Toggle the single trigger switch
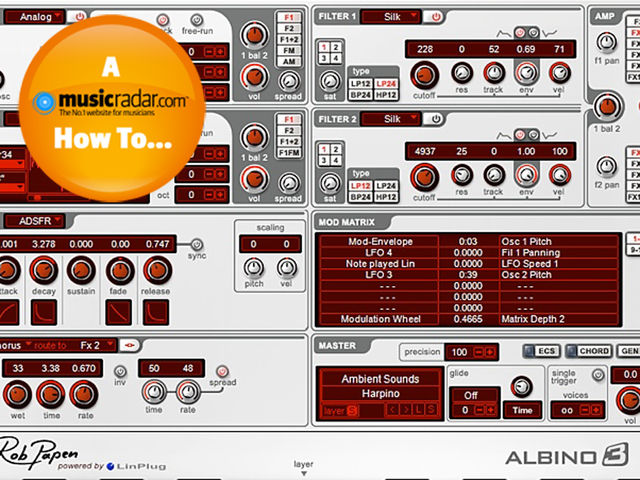Viewport: 640px width, 480px height. (x=598, y=374)
